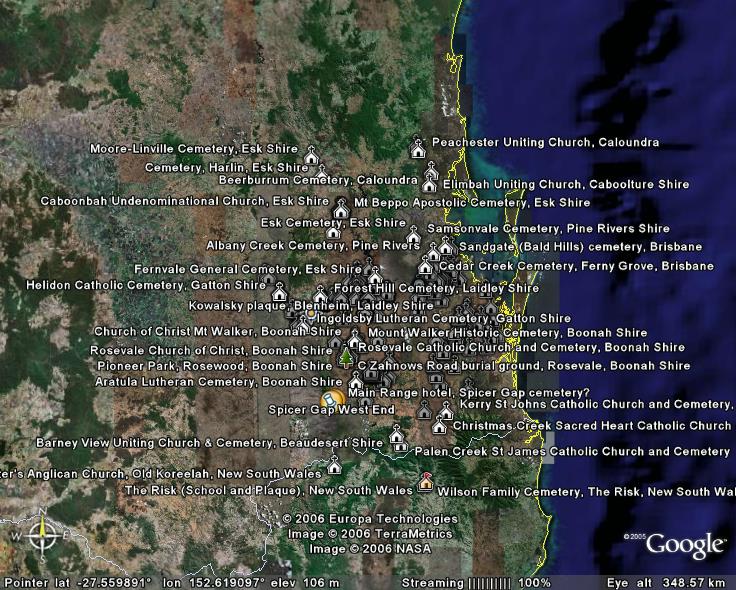Open the 'Peachester Uniting Church, Caloundra' label
The image size is (736, 590).
545,142
